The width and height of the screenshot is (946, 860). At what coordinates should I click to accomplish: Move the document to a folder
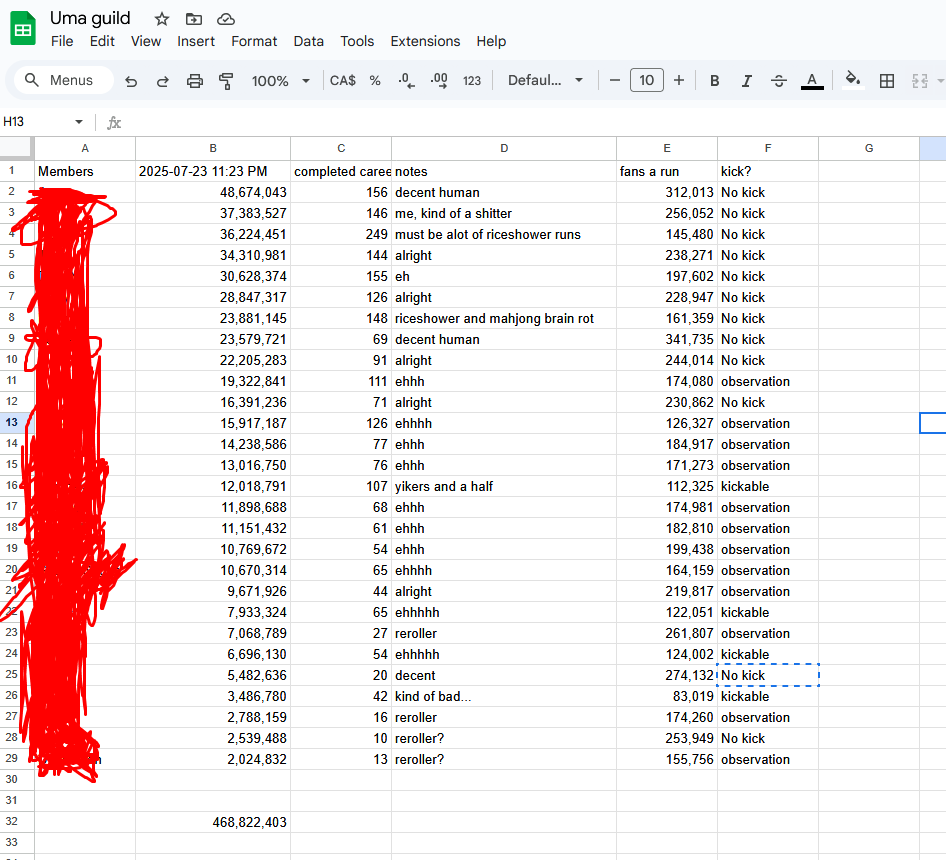click(194, 19)
